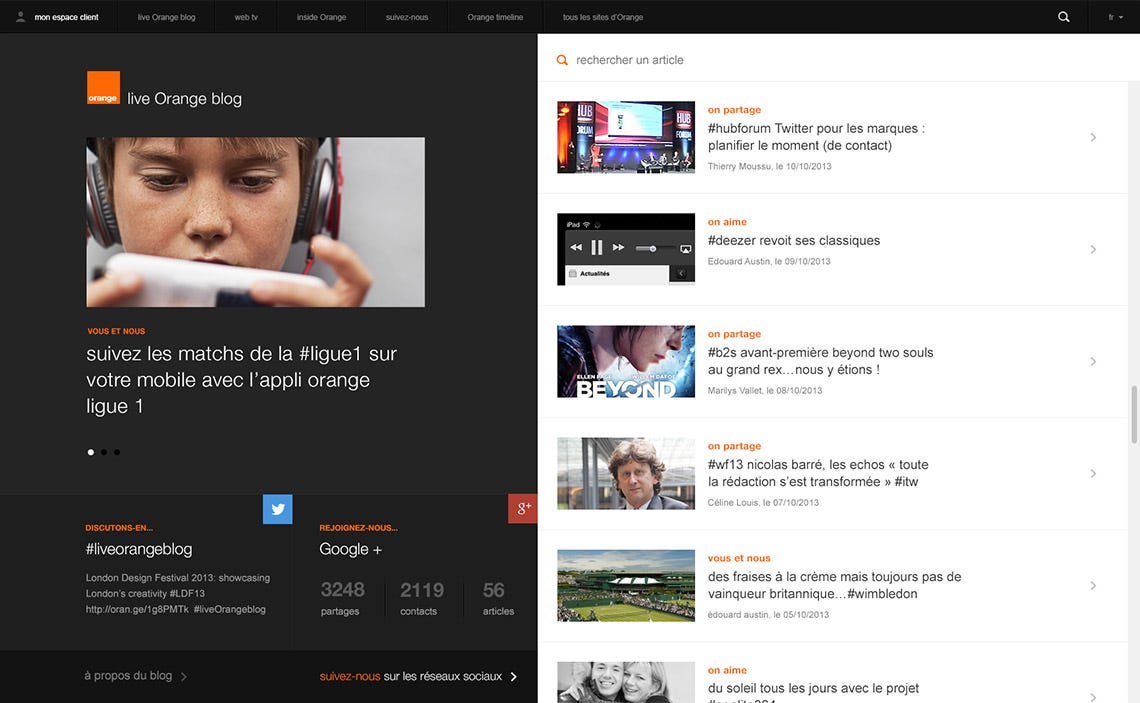This screenshot has height=703, width=1140.
Task: Click the user icon beside mon espace client
Action: pyautogui.click(x=20, y=17)
